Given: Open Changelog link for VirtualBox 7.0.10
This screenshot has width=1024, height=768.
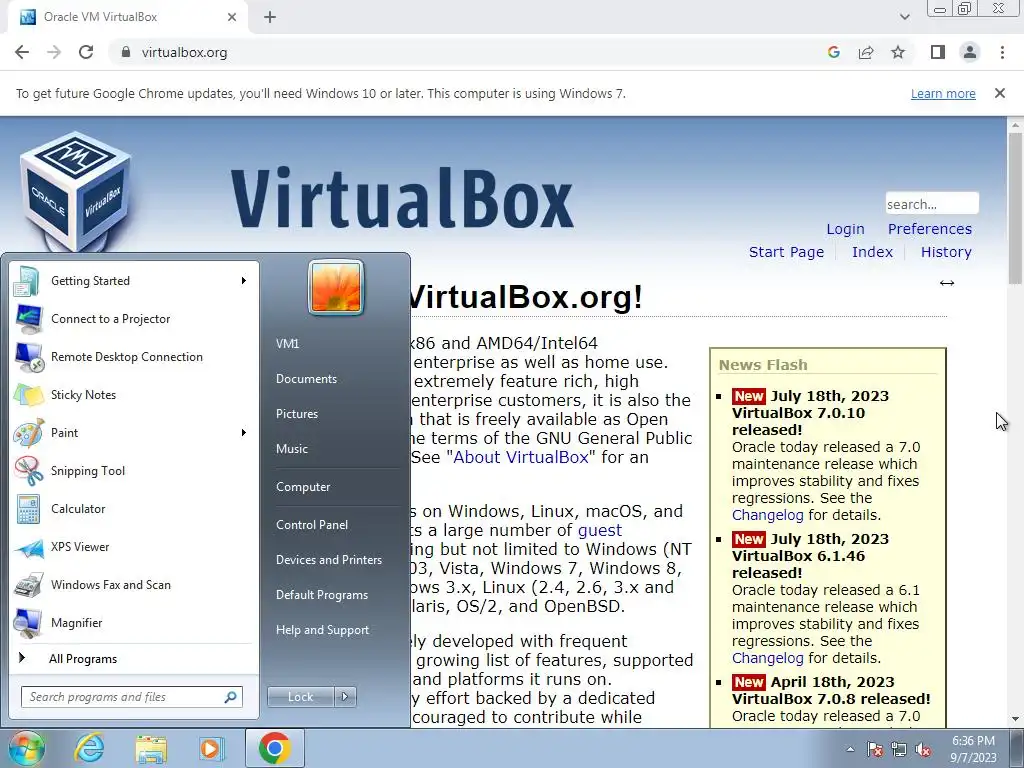Looking at the screenshot, I should [x=767, y=515].
